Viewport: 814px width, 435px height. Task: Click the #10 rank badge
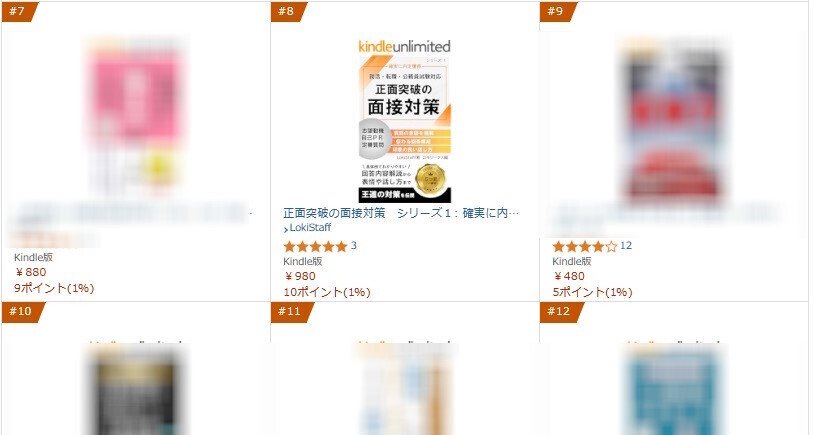click(23, 311)
